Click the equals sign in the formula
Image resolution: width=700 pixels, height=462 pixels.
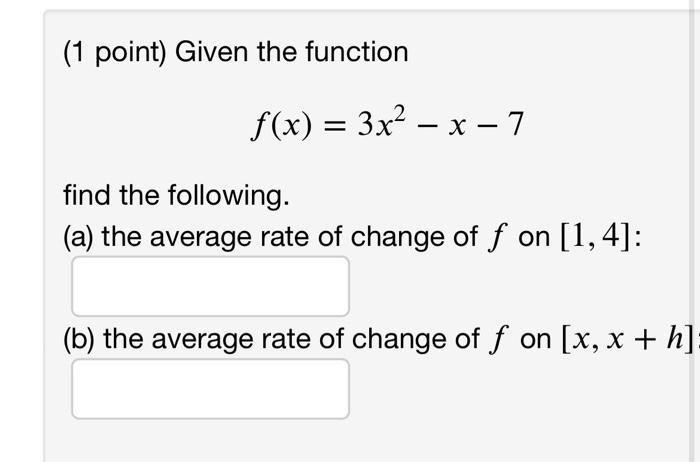point(335,126)
